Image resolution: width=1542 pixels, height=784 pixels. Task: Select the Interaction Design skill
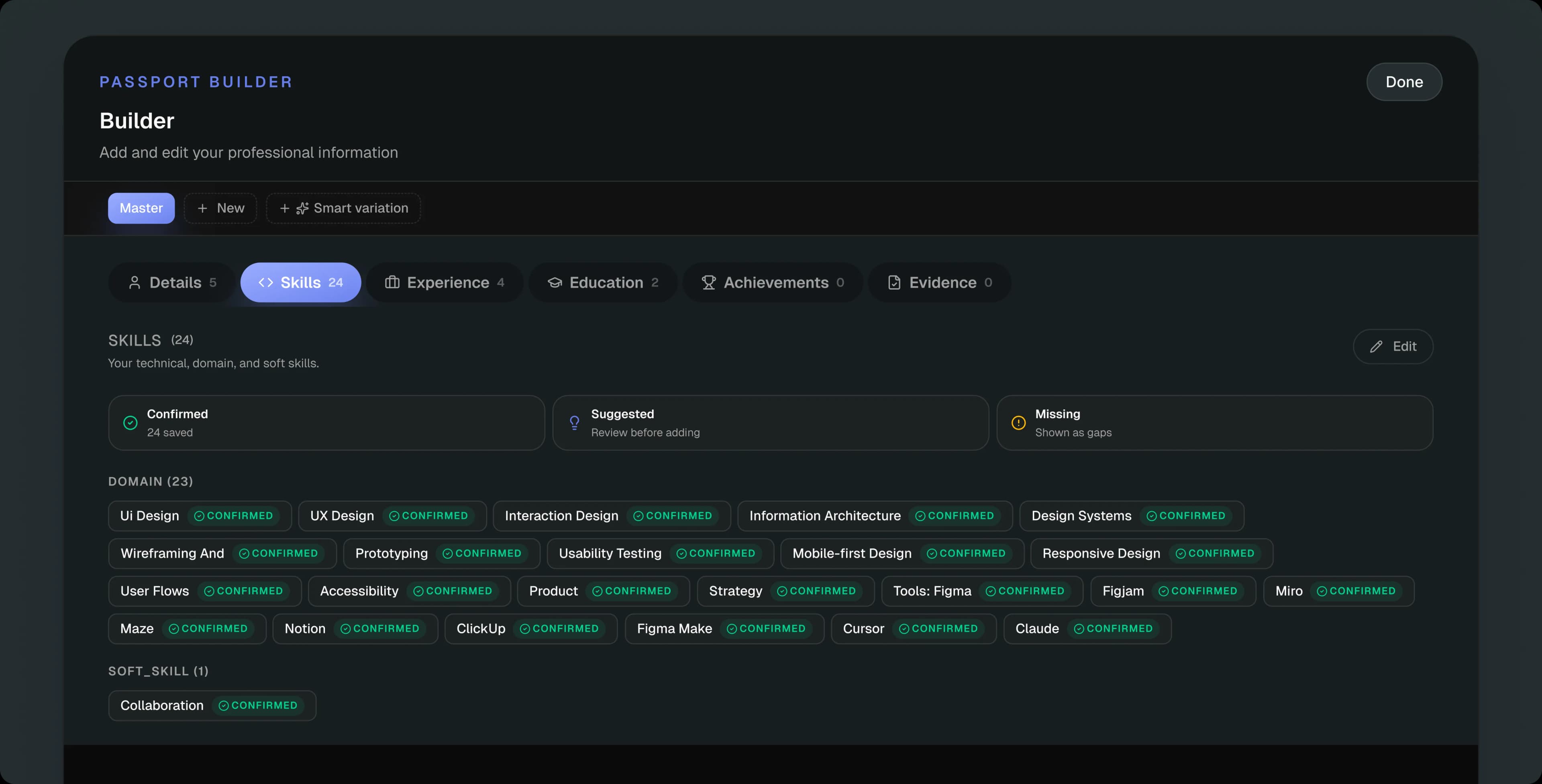(x=612, y=516)
